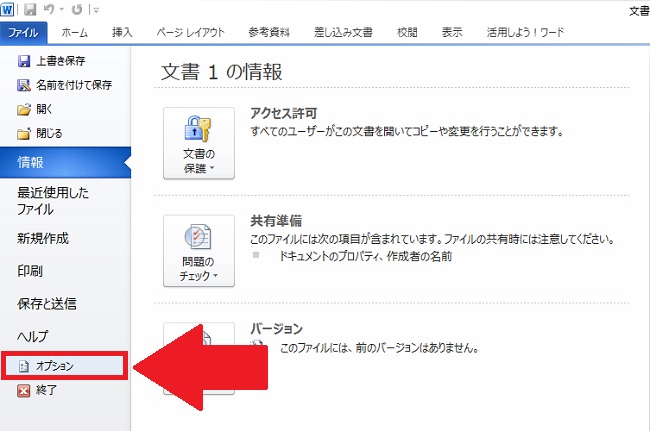Click the オプション document icon
The height and width of the screenshot is (431, 650).
point(24,366)
